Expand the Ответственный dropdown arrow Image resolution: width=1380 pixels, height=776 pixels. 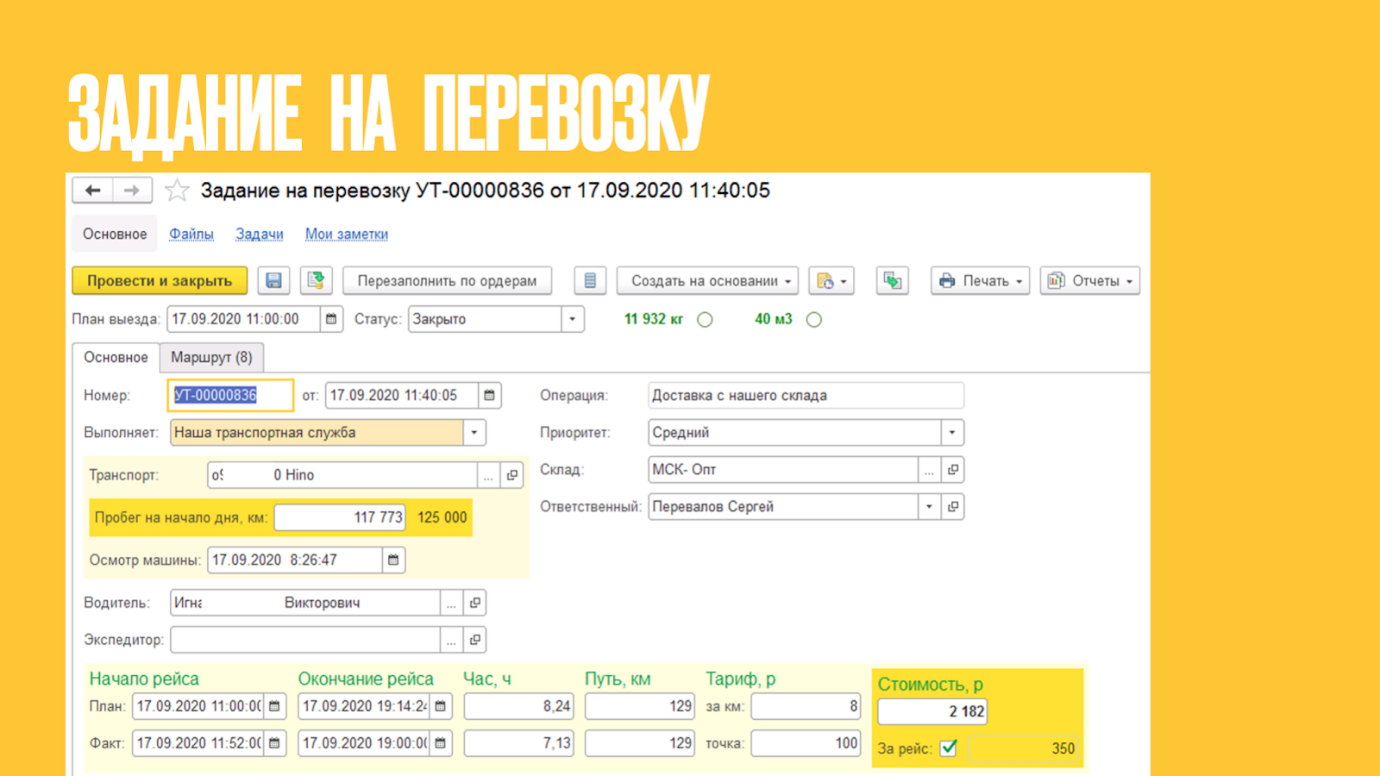pyautogui.click(x=929, y=507)
